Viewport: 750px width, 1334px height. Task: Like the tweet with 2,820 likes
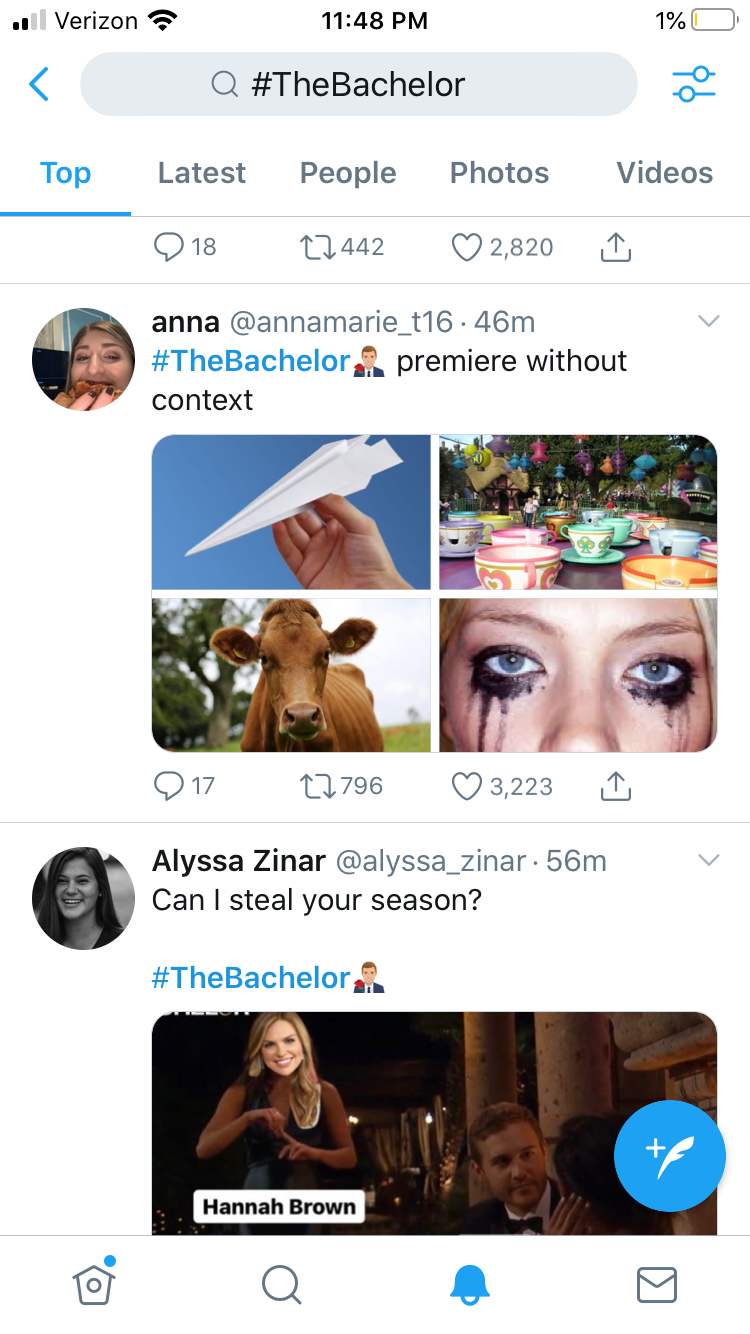pos(467,247)
